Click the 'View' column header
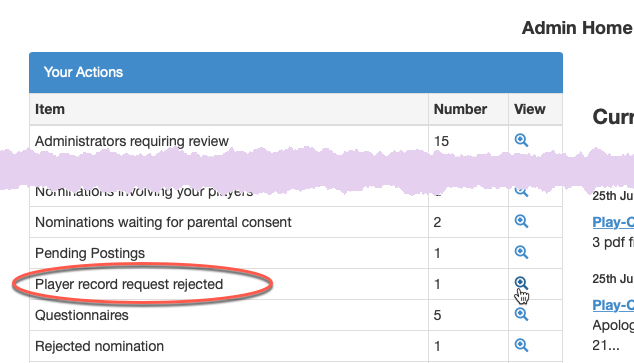The height and width of the screenshot is (363, 634). click(x=530, y=109)
